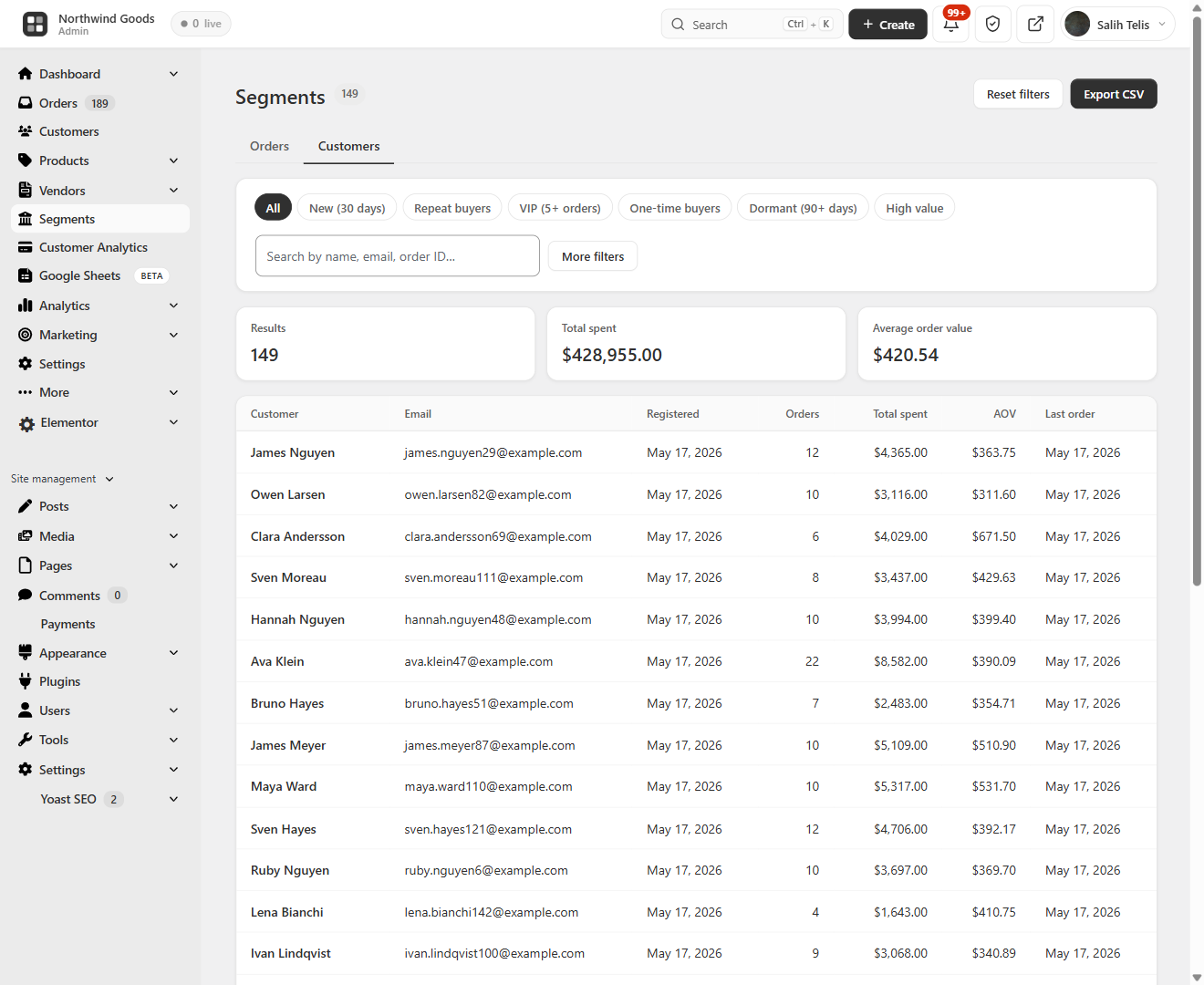Image resolution: width=1204 pixels, height=985 pixels.
Task: Click the Orders column header
Action: coord(803,414)
